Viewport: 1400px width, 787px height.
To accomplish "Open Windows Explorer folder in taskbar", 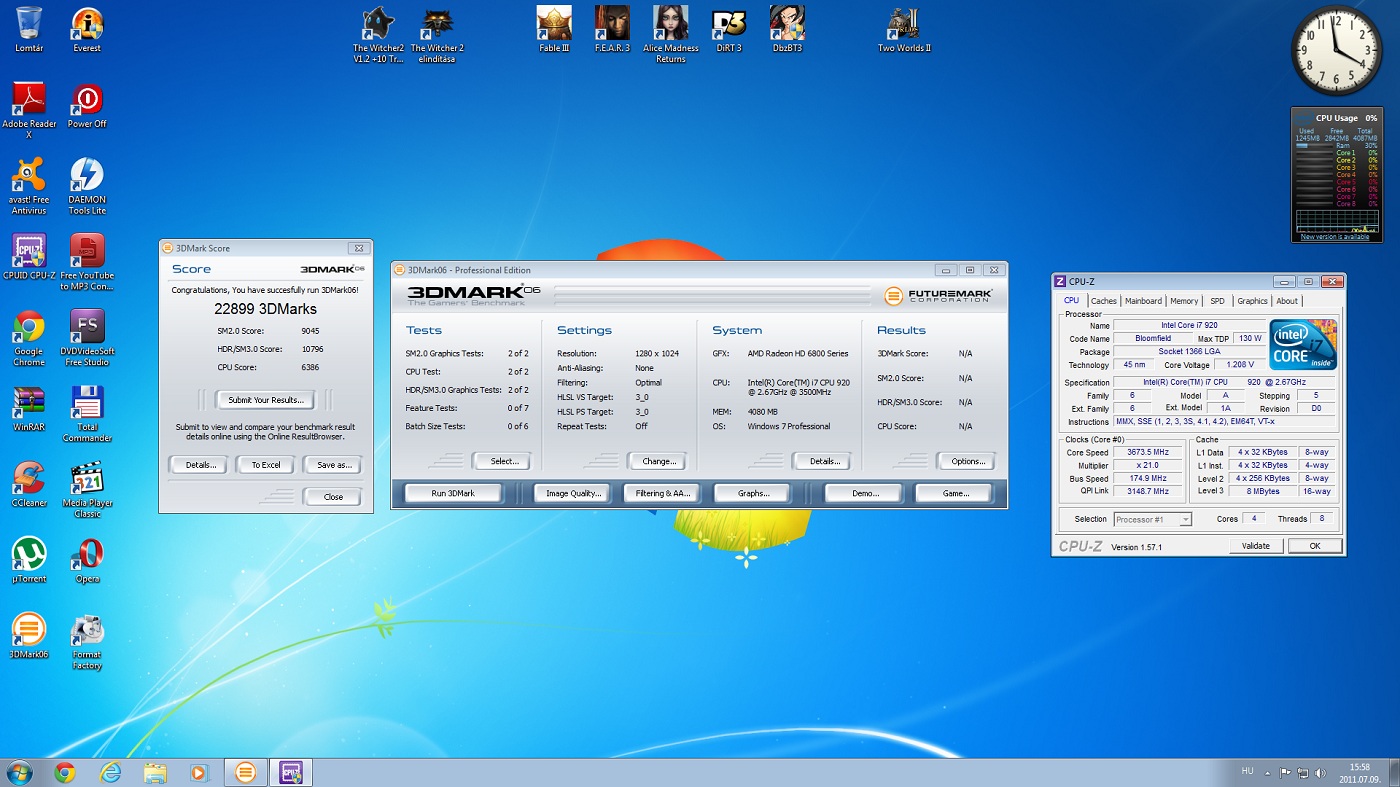I will point(155,772).
